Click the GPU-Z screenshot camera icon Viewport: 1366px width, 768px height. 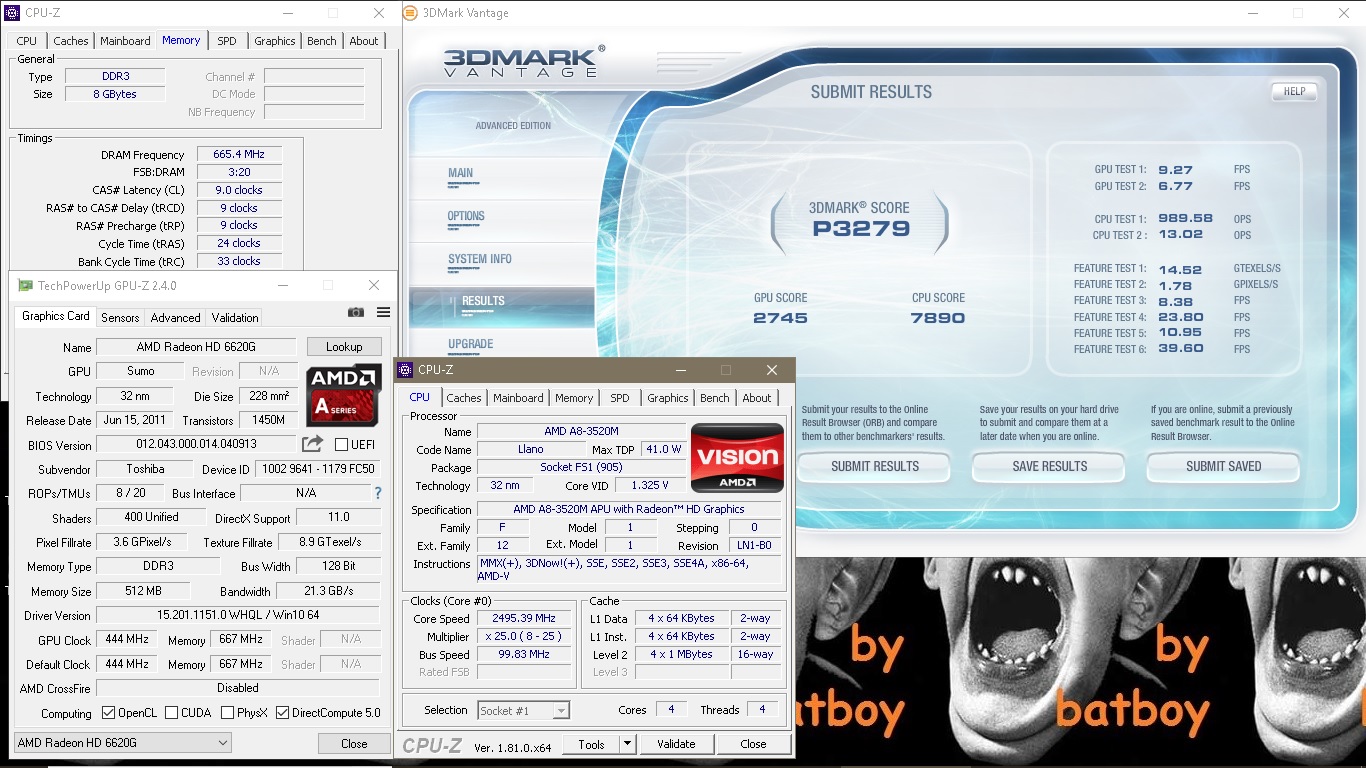pos(355,313)
